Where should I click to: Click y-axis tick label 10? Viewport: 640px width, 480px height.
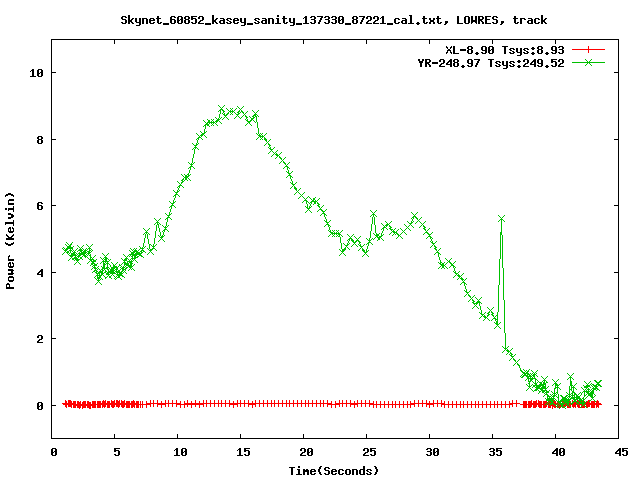[x=36, y=73]
